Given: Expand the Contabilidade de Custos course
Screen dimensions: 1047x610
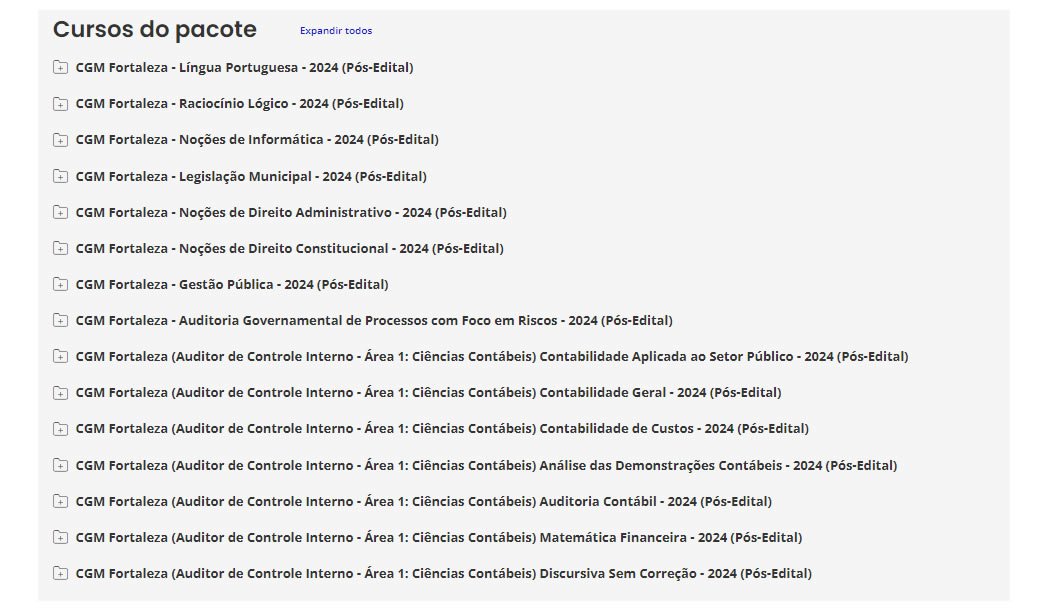Looking at the screenshot, I should coord(442,429).
